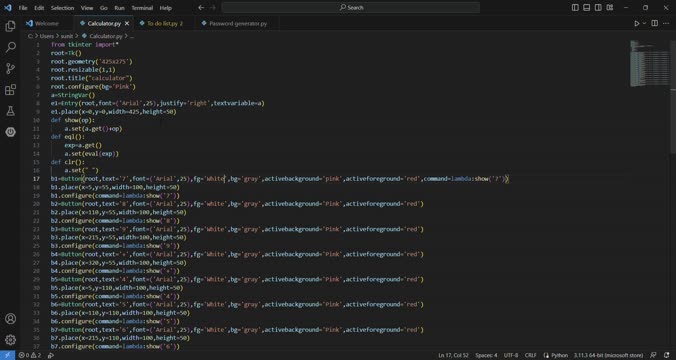Toggle the secondary side bar layout button
This screenshot has width=676, height=360.
[598, 7]
